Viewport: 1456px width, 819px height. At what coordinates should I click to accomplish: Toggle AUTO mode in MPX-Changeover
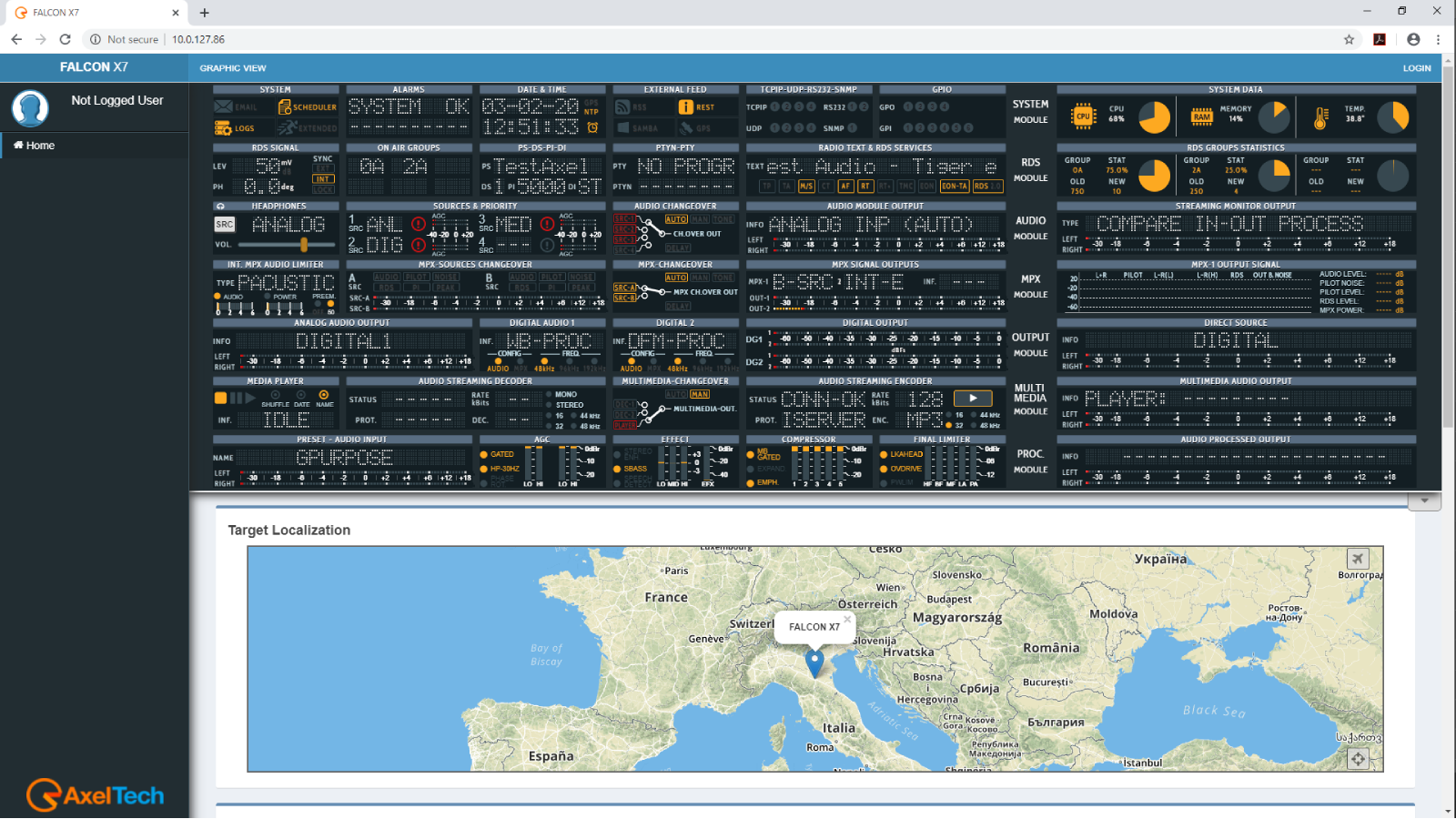(676, 278)
